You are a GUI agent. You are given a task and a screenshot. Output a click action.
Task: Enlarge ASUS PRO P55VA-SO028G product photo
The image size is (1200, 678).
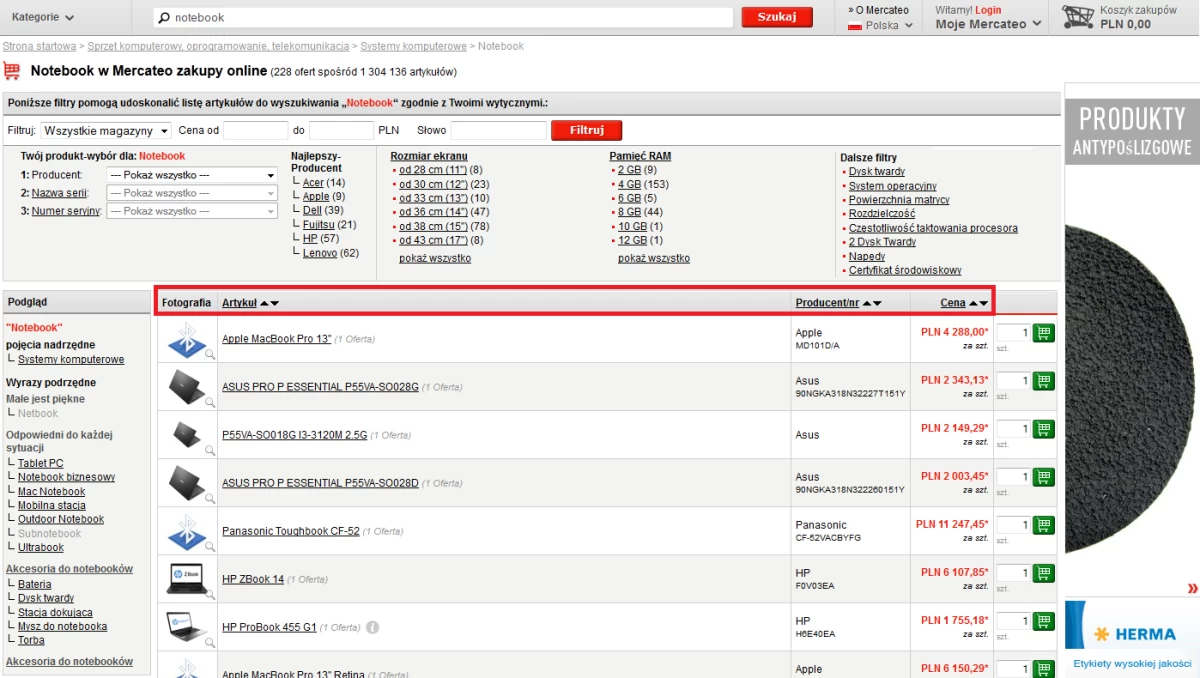pos(187,387)
